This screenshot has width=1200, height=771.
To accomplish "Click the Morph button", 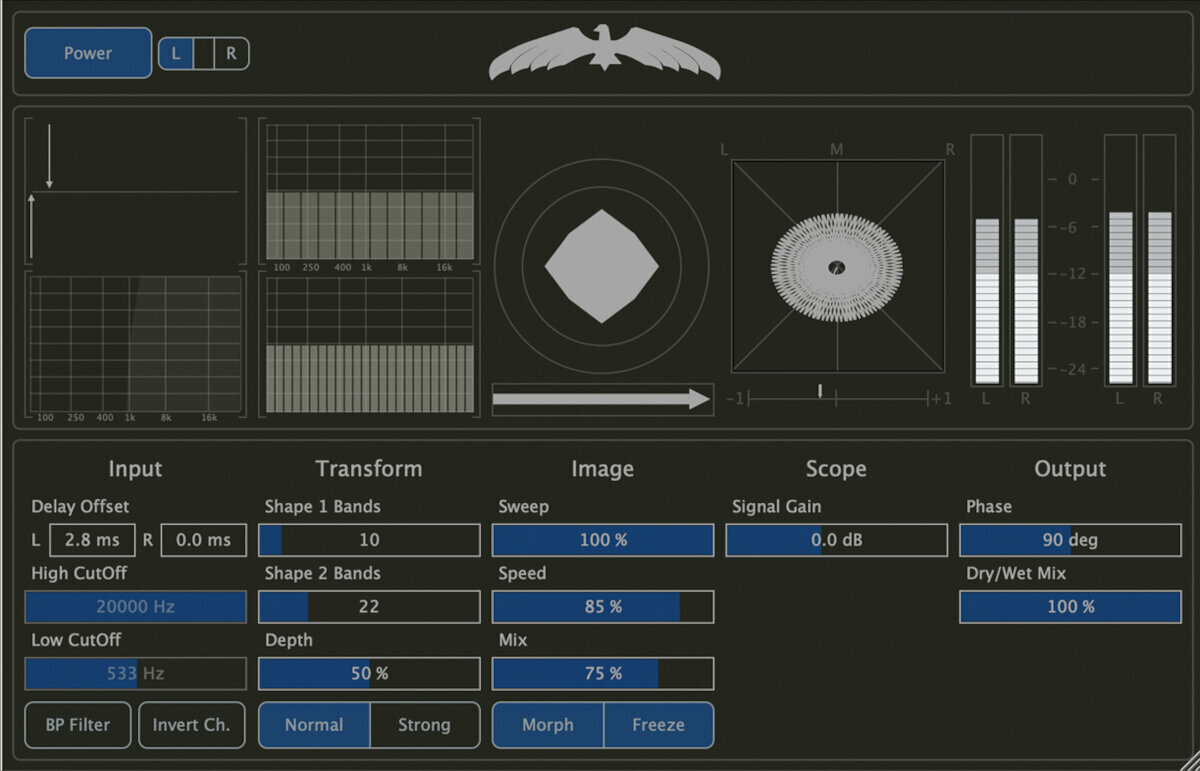I will (x=548, y=725).
